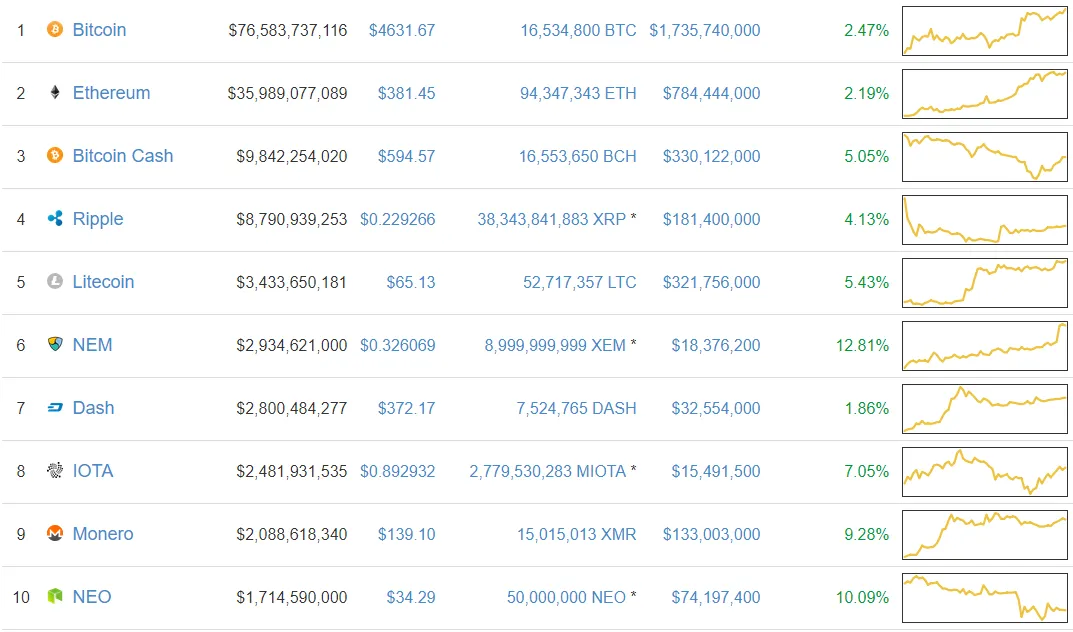Open the Dash name link
Viewport: 1073px width, 632px height.
tap(93, 408)
